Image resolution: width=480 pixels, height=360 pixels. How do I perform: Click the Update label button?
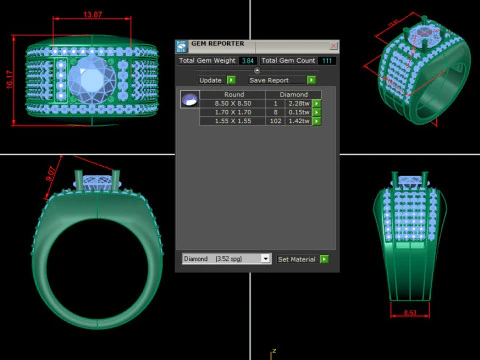coord(210,80)
